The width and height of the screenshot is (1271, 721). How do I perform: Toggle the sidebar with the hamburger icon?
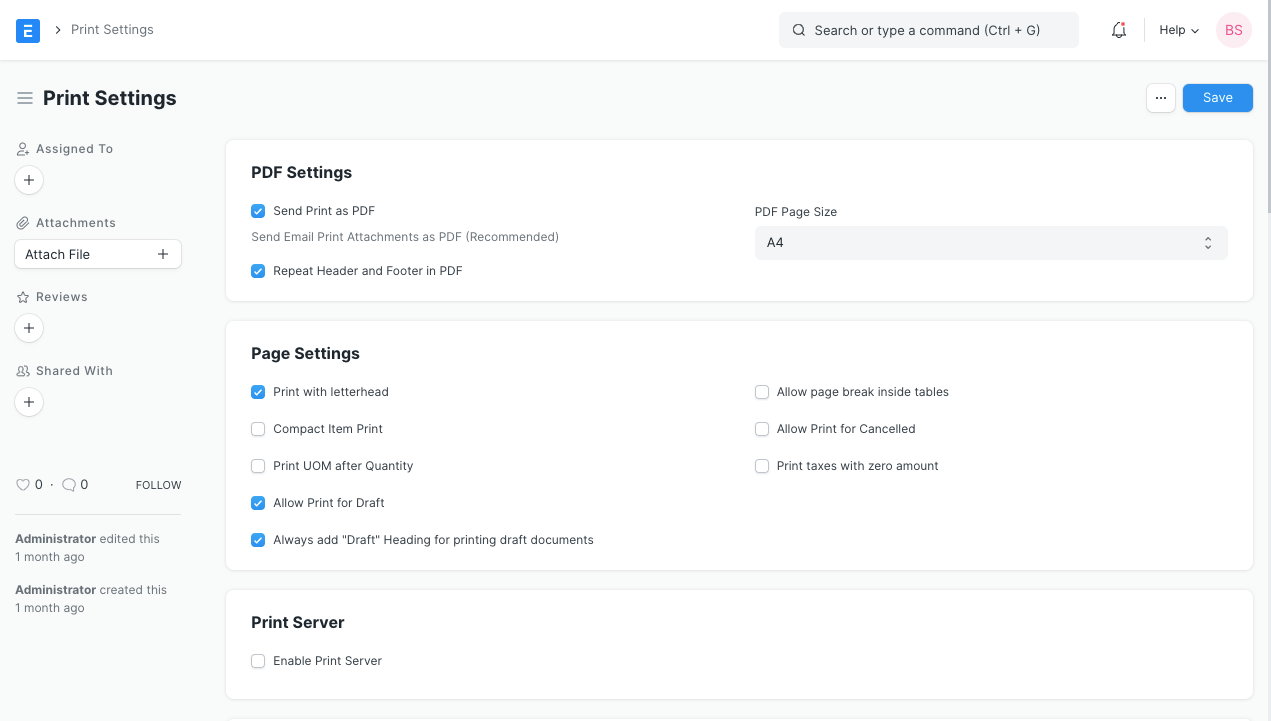click(x=24, y=97)
